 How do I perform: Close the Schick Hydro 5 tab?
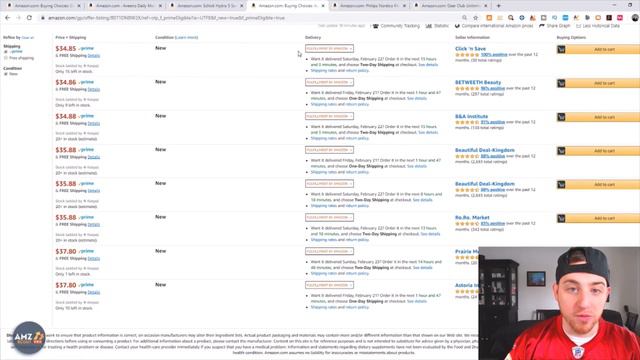pyautogui.click(x=242, y=6)
